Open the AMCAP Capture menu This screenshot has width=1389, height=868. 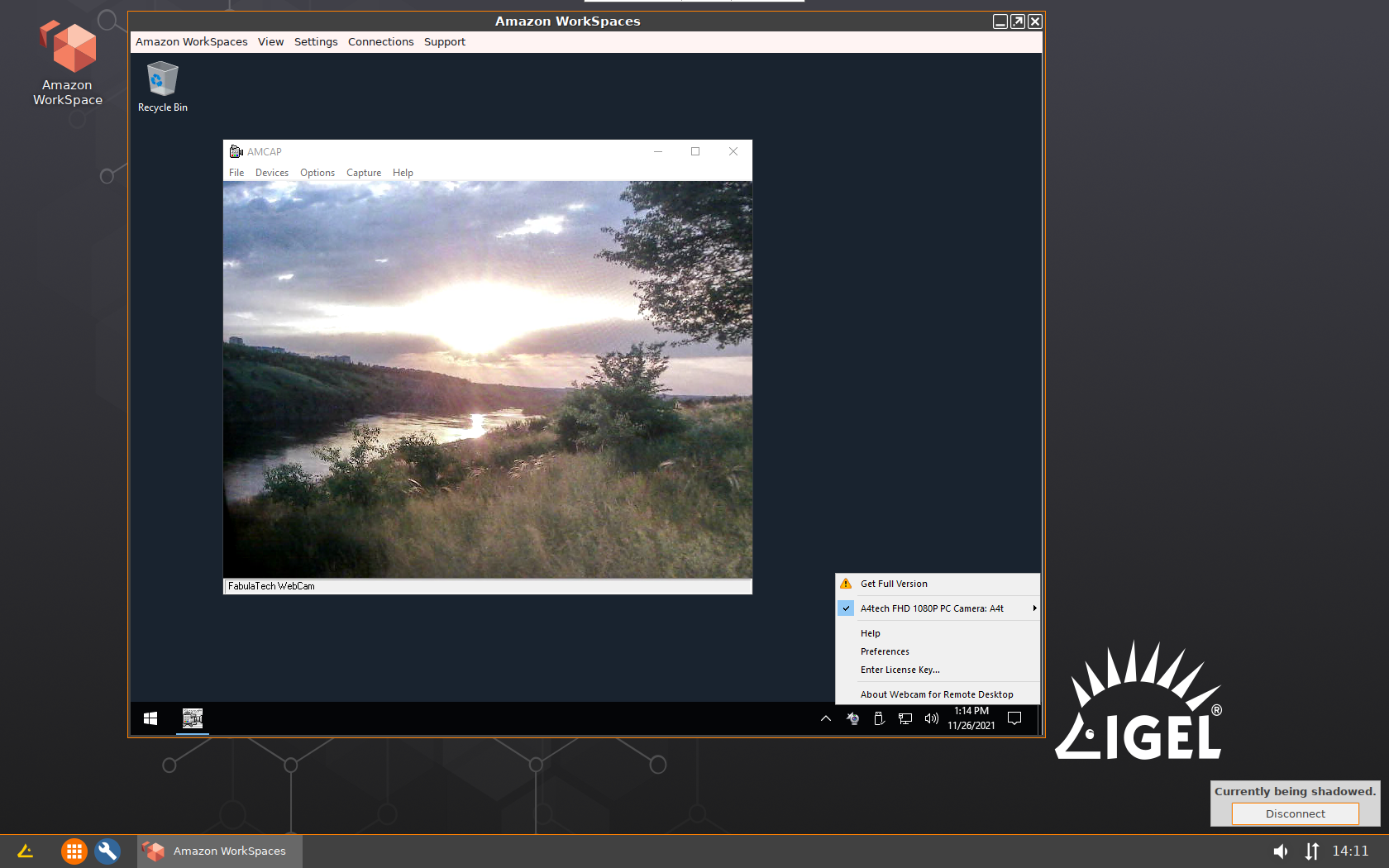[x=364, y=173]
